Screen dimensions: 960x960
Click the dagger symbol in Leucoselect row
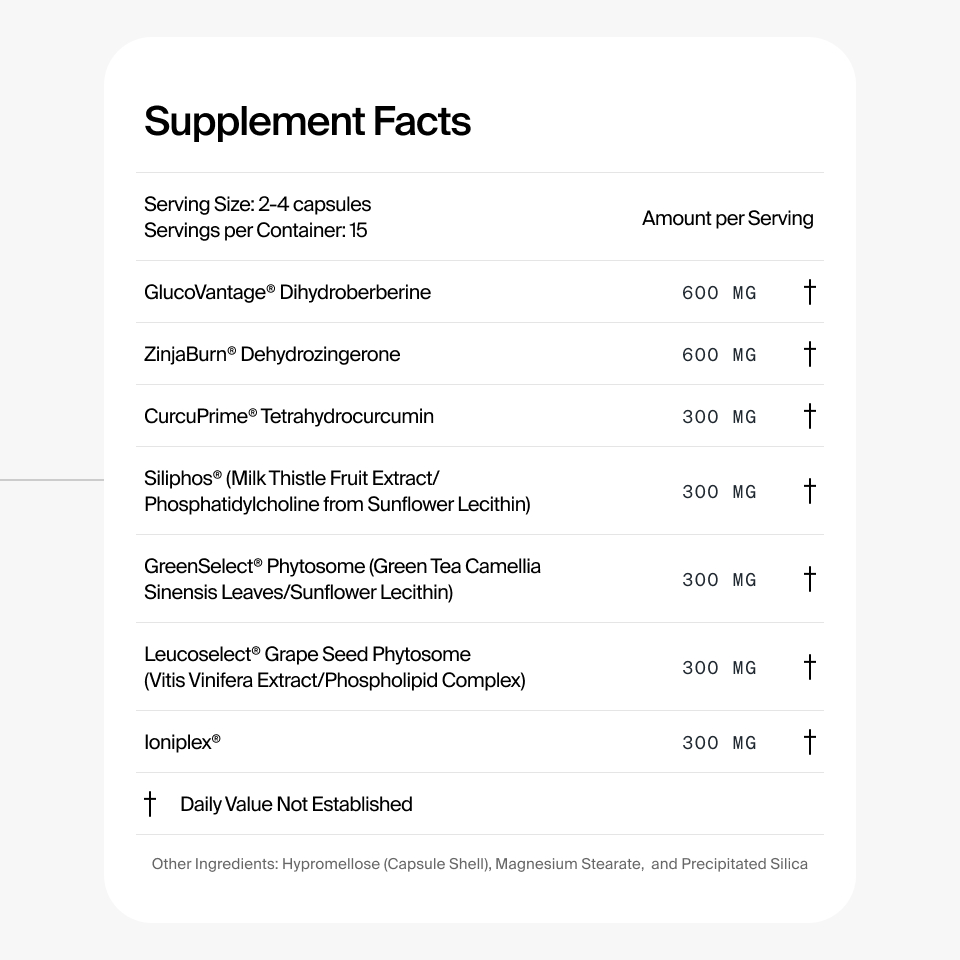coord(809,667)
